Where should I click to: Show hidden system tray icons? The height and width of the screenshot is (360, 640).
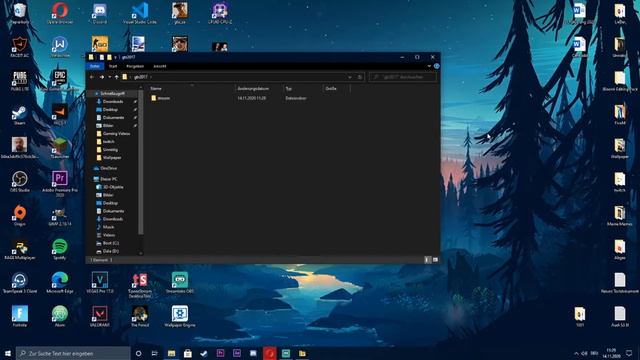(x=576, y=353)
